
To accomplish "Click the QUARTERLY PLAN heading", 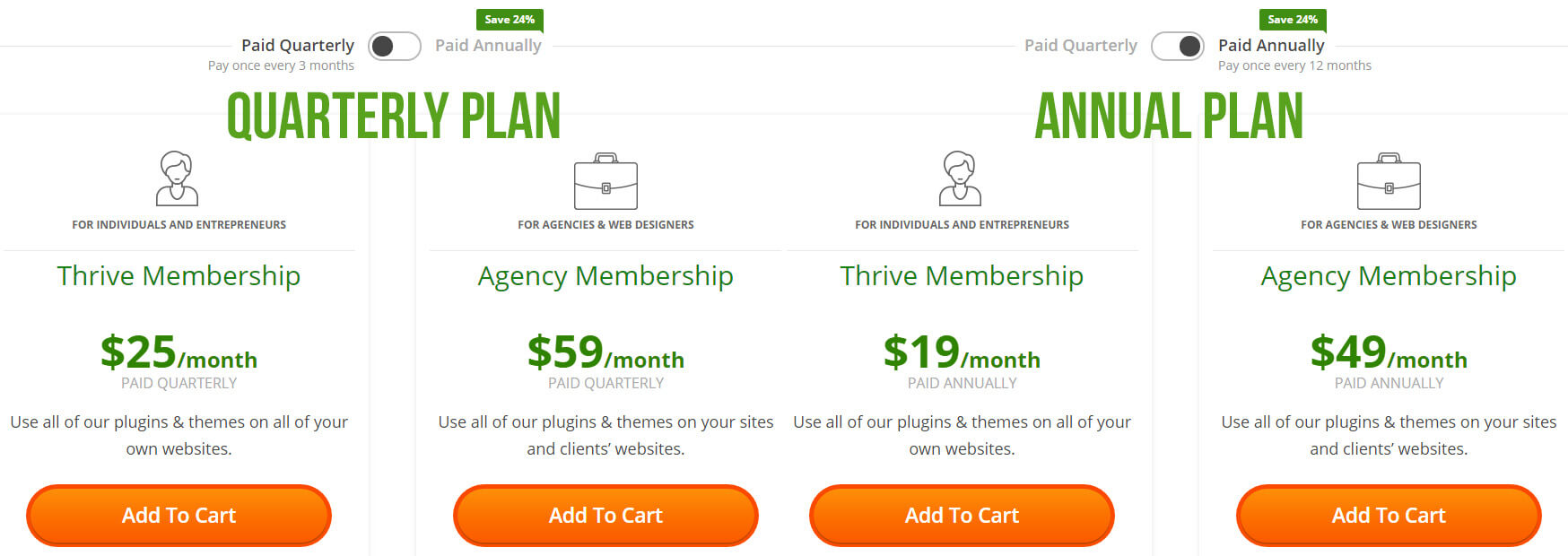I will point(394,117).
